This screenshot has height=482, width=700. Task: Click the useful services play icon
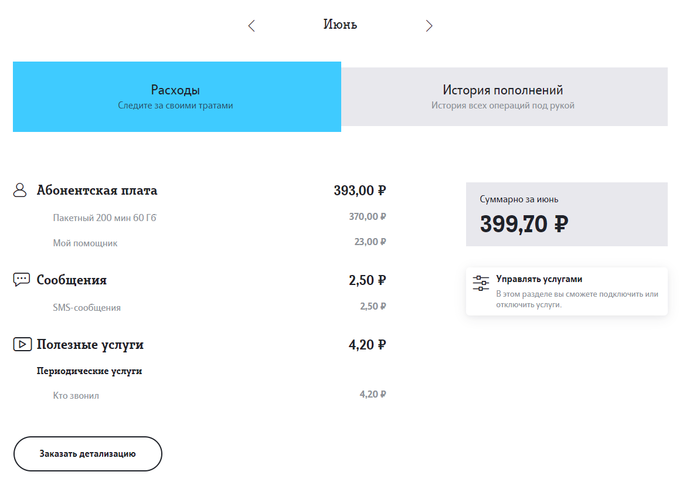coord(21,344)
